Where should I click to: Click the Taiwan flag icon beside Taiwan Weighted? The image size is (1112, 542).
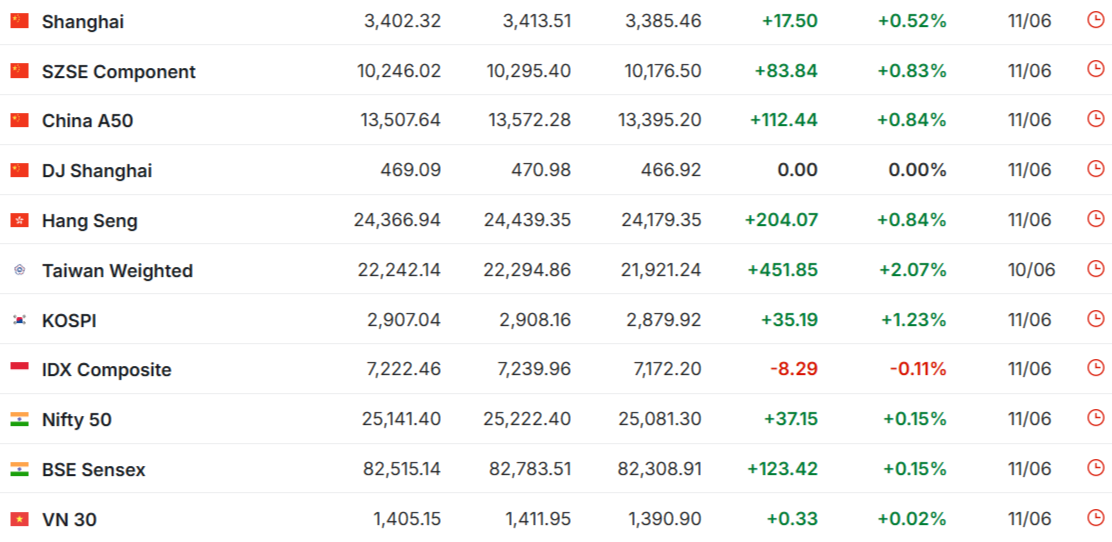(19, 270)
